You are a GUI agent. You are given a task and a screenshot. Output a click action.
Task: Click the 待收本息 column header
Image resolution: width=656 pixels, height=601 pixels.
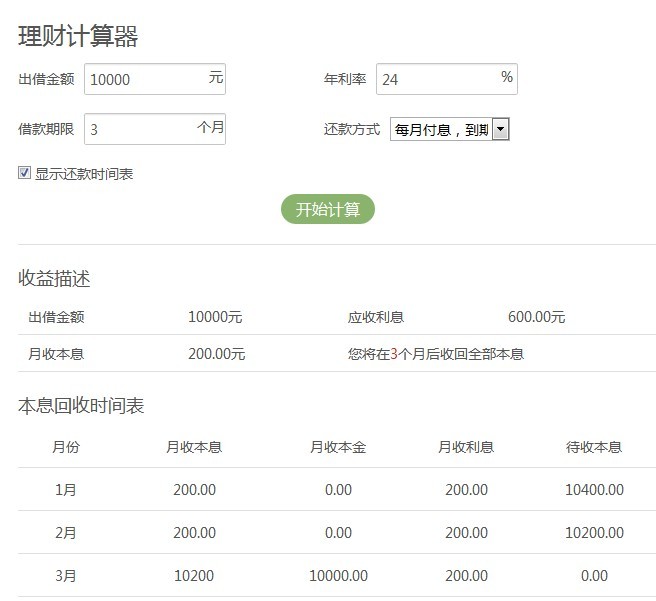594,447
